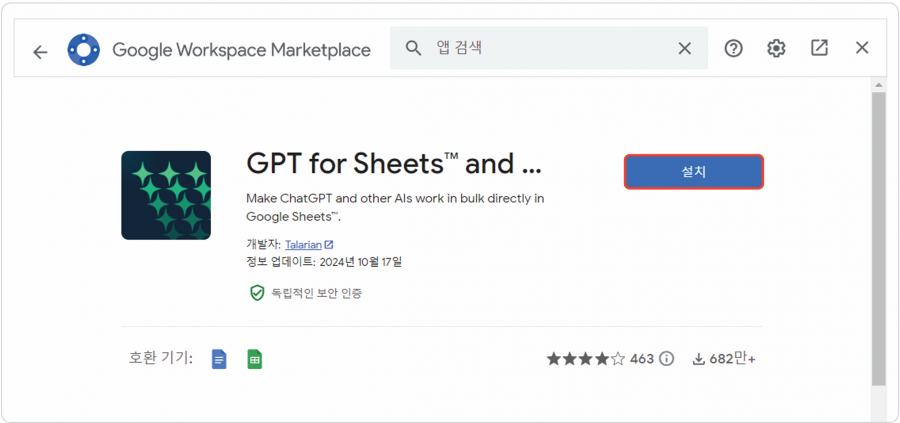900x423 pixels.
Task: Click the Google Sheets compatibility icon
Action: [x=255, y=359]
